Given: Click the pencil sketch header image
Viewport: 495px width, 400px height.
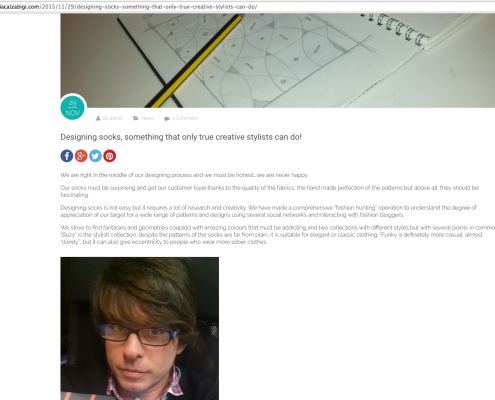Looking at the screenshot, I should tap(278, 61).
